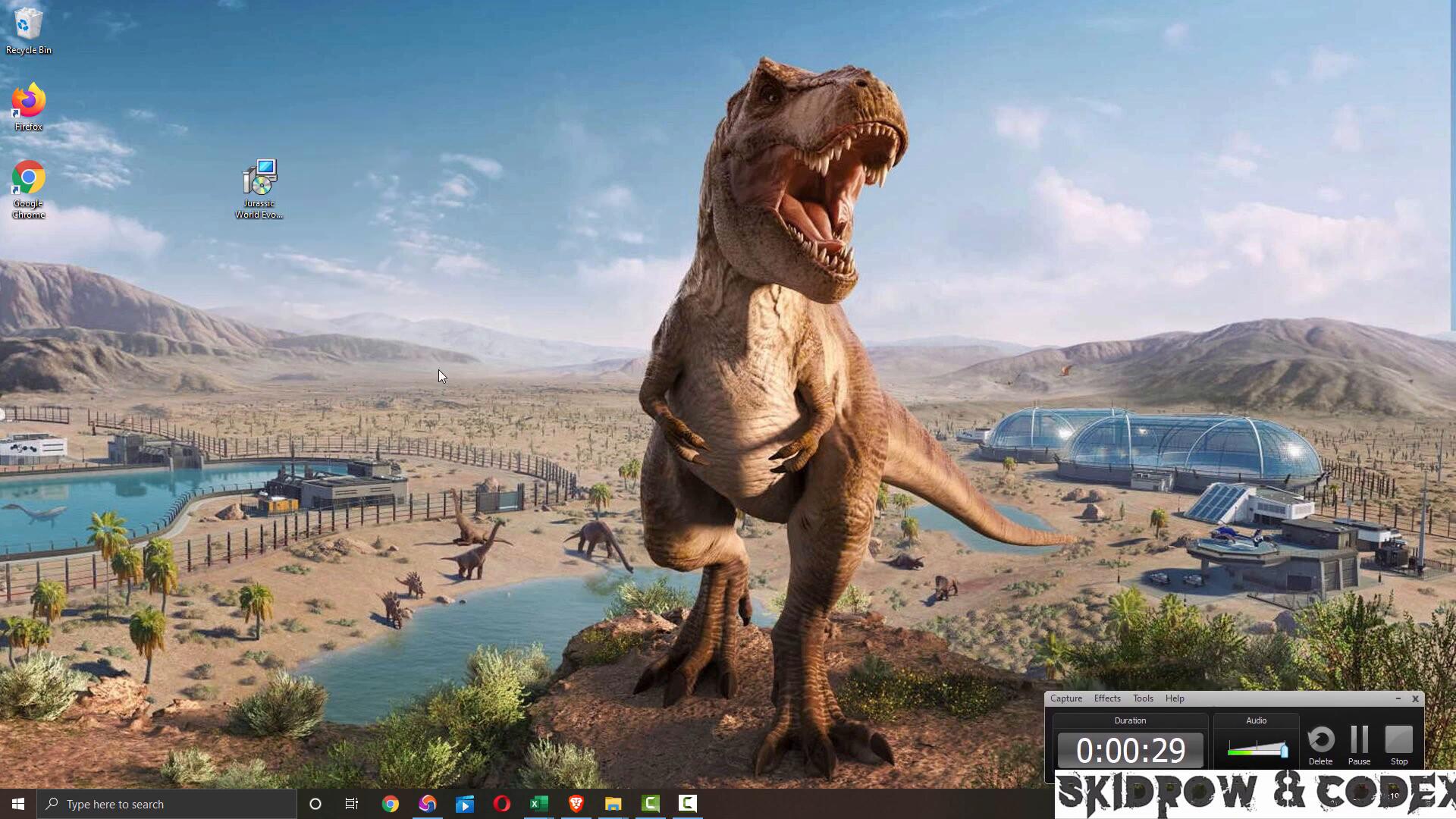Click the Delete recording icon
The image size is (1456, 819).
[x=1320, y=740]
